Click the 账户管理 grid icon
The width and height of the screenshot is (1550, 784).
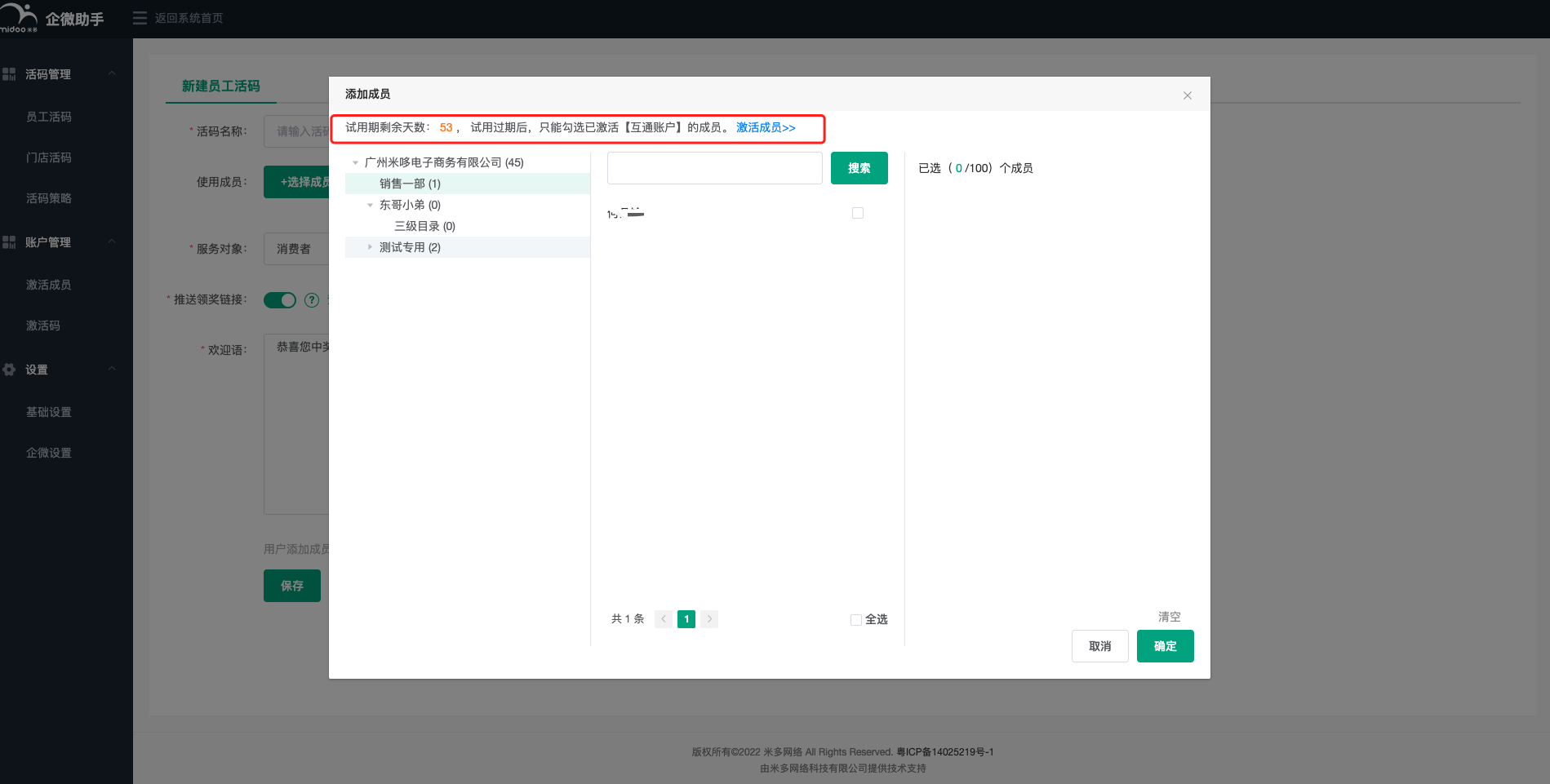click(x=9, y=242)
